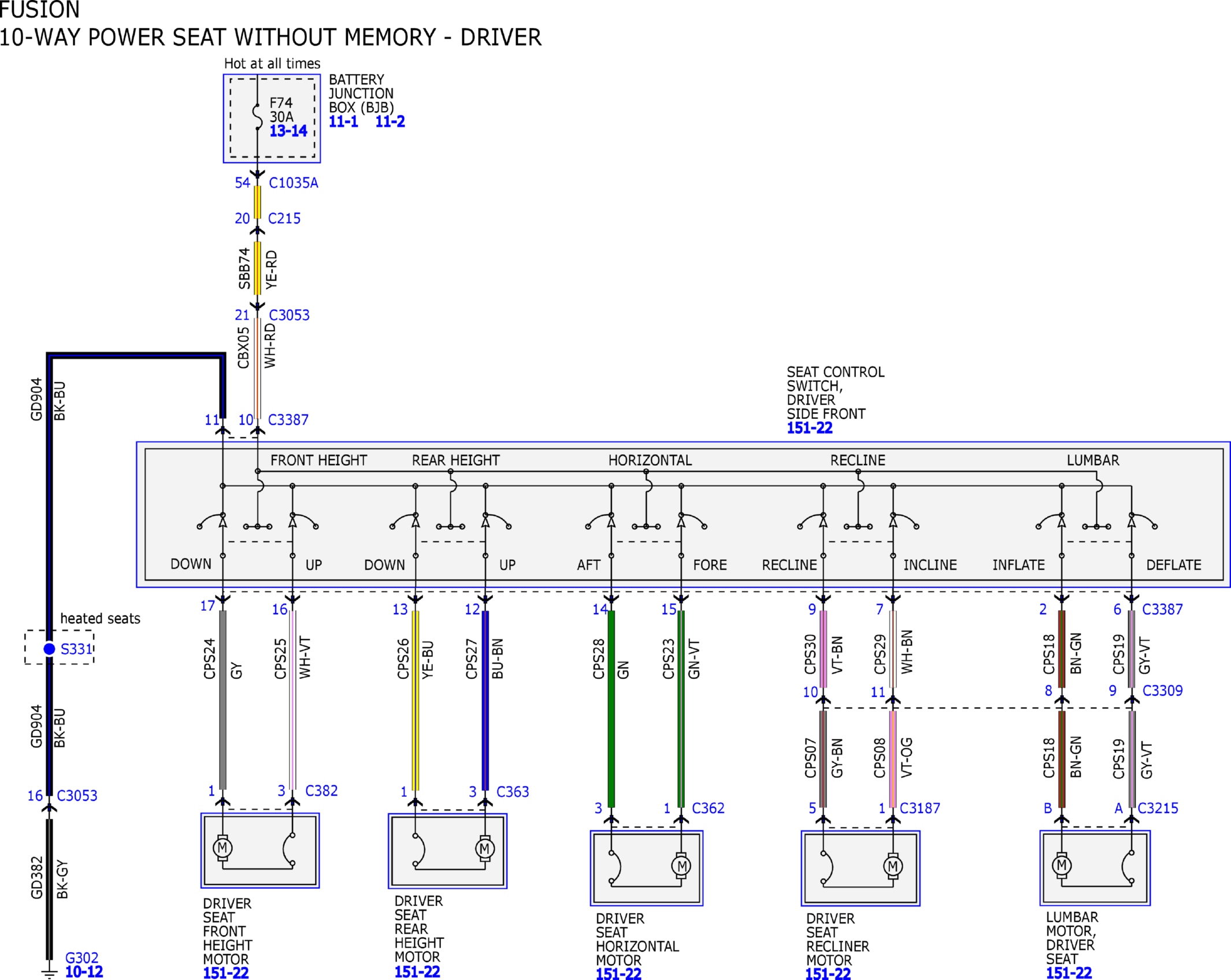1231x980 pixels.
Task: Select the C3387 label beside pin 10
Action: (288, 420)
